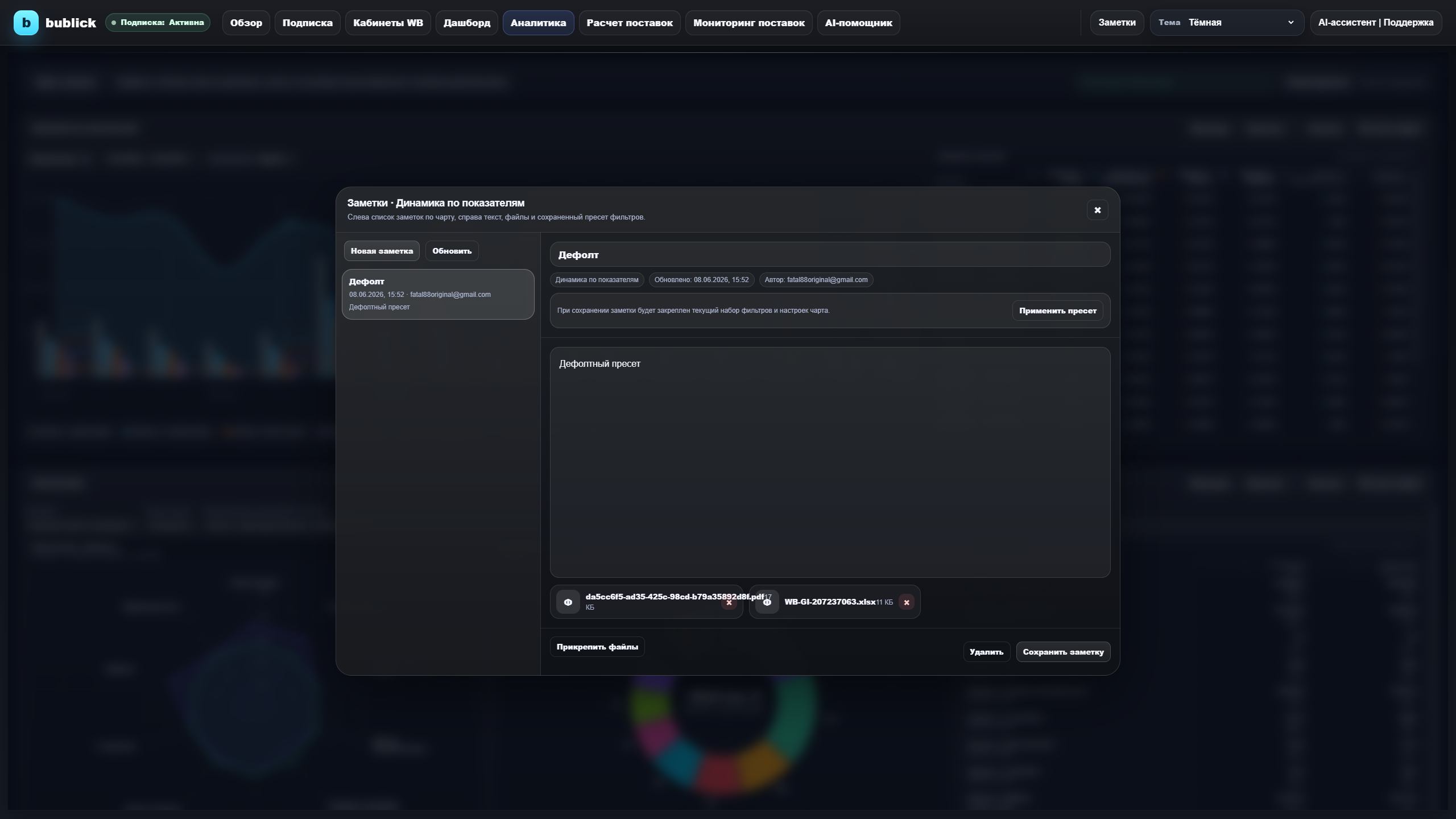Viewport: 1456px width, 819px height.
Task: Apply saved preset with Применить пресет
Action: coord(1057,311)
